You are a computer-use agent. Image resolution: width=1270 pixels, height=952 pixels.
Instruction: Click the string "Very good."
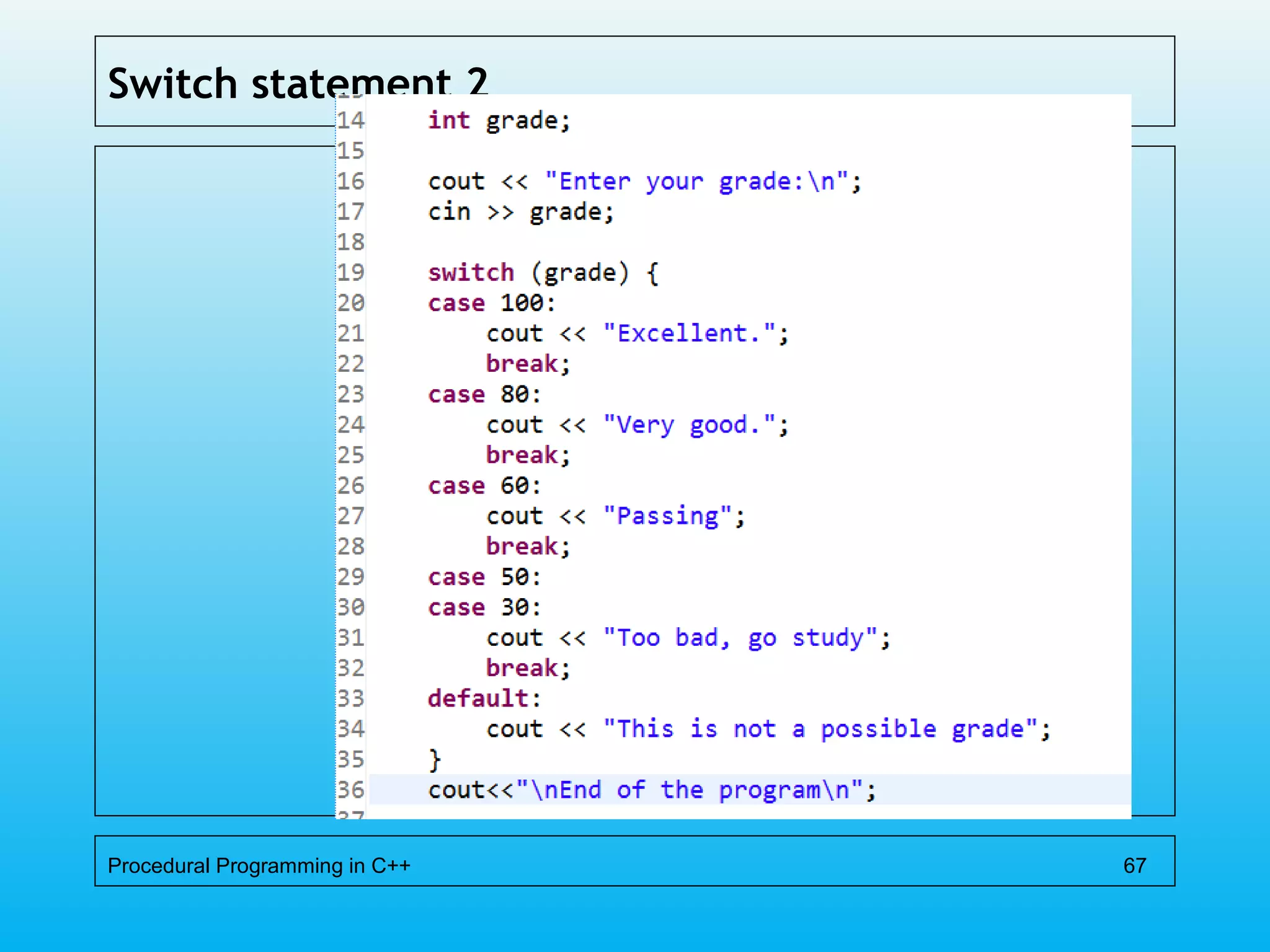[x=690, y=425]
